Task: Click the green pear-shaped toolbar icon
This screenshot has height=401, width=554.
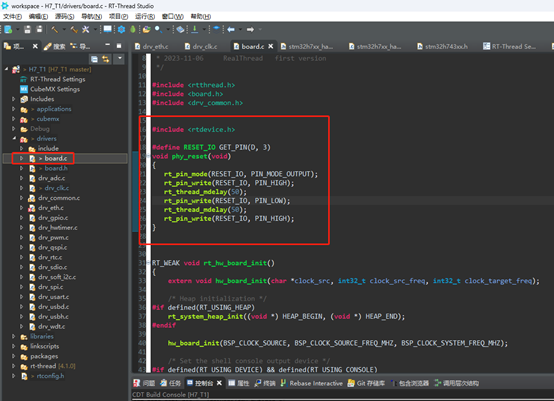Action: [x=133, y=30]
